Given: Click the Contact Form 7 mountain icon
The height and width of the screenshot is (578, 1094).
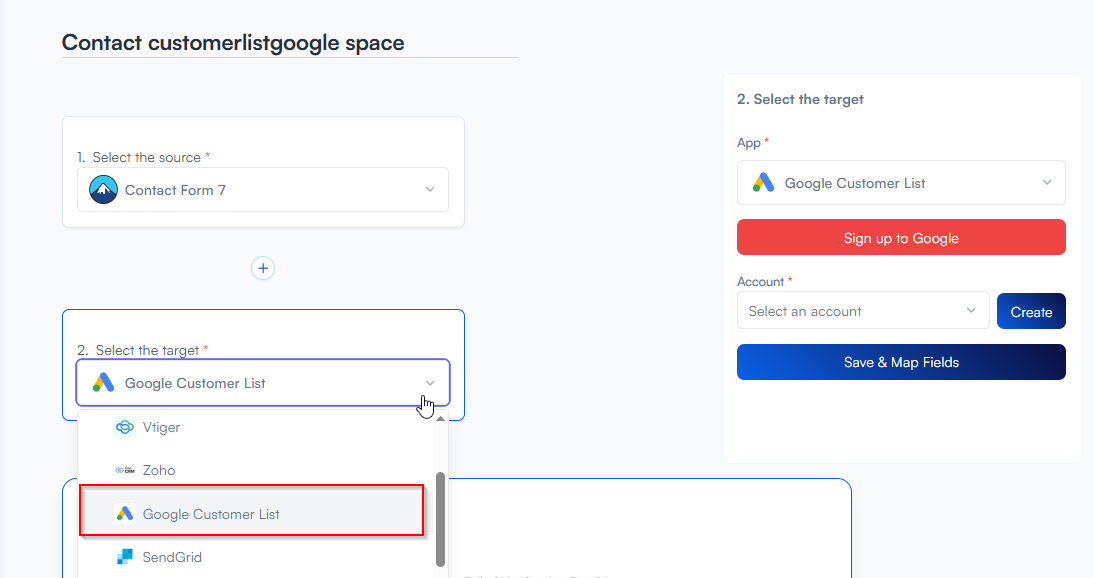Looking at the screenshot, I should (x=103, y=190).
